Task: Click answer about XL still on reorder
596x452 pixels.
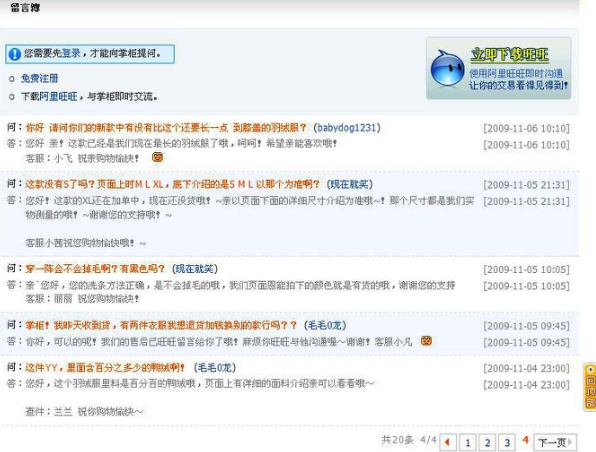Action: 250,208
